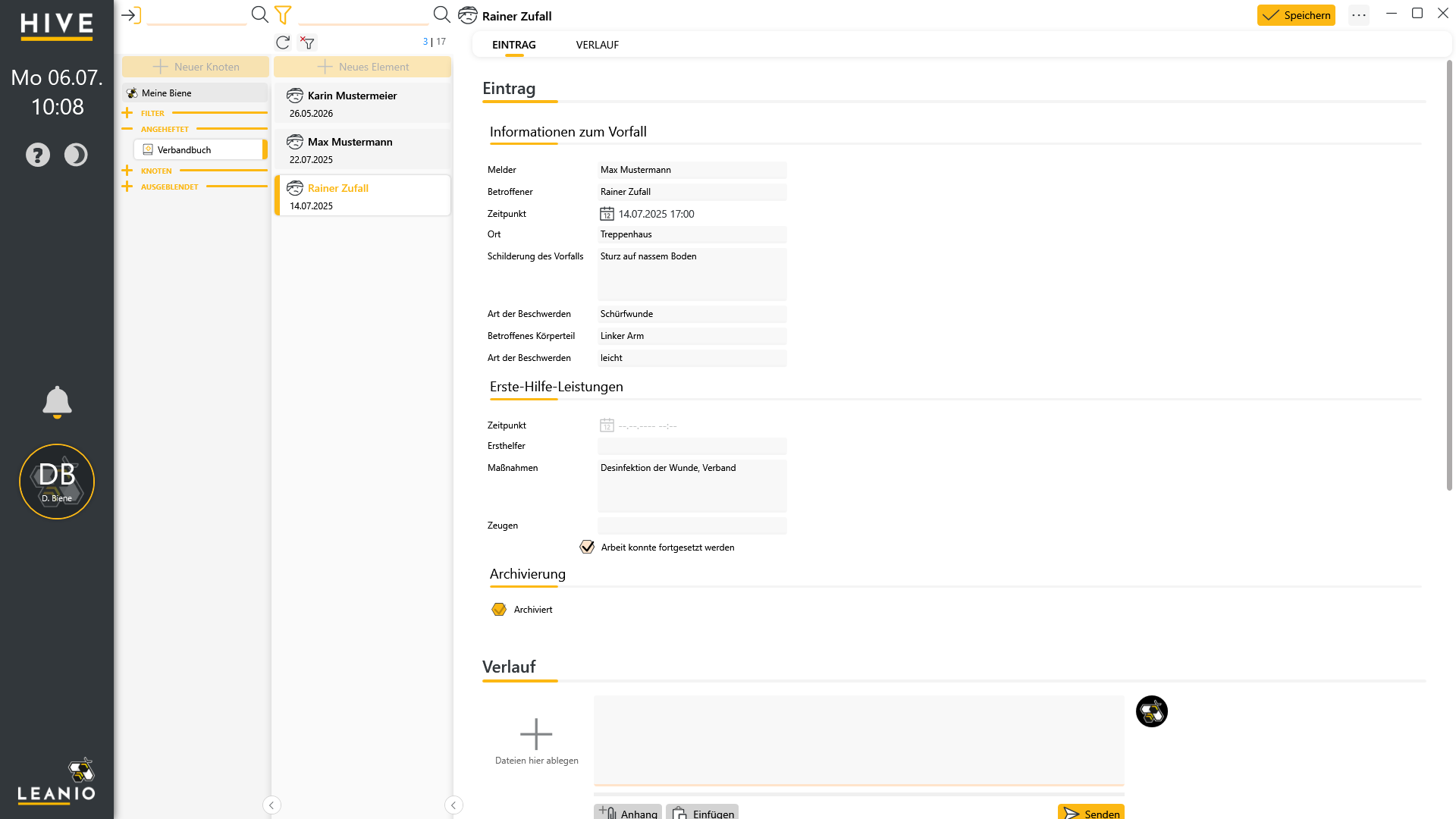
Task: Open the notifications bell
Action: (57, 402)
